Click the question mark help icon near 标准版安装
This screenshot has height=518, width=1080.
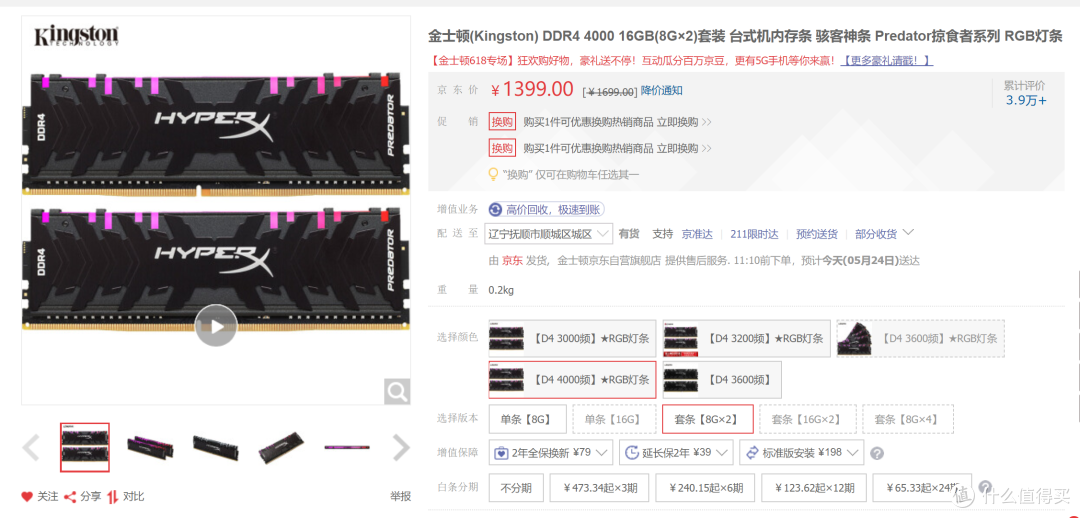[x=877, y=453]
